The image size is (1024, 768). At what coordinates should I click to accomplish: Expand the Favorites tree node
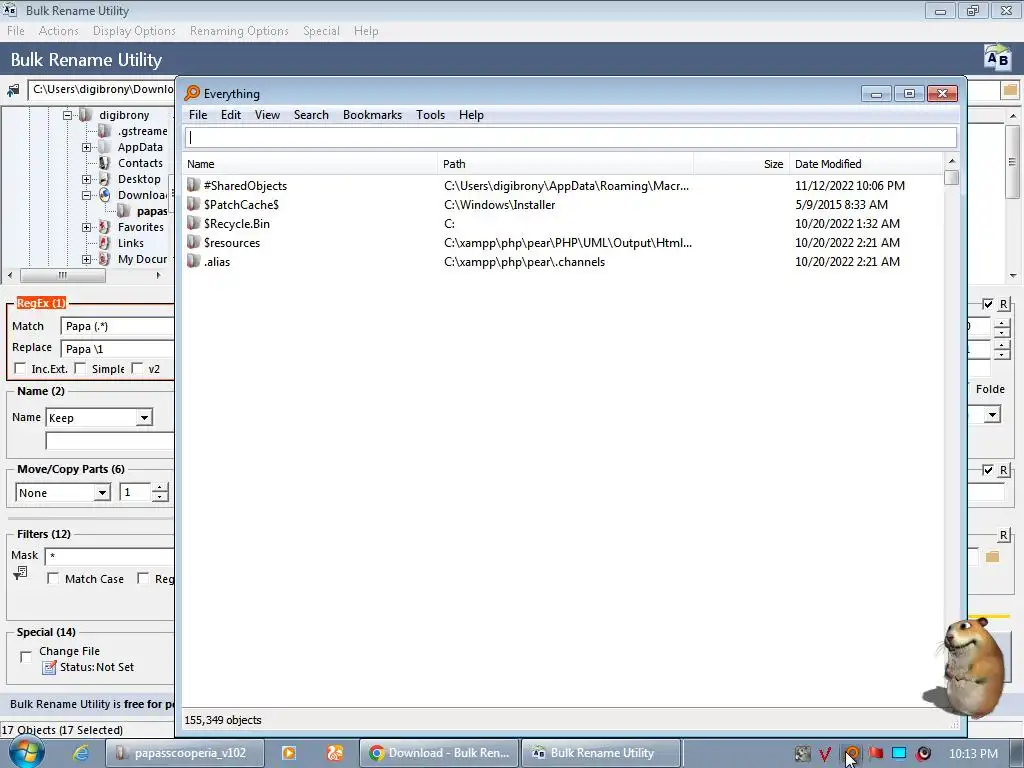86,227
